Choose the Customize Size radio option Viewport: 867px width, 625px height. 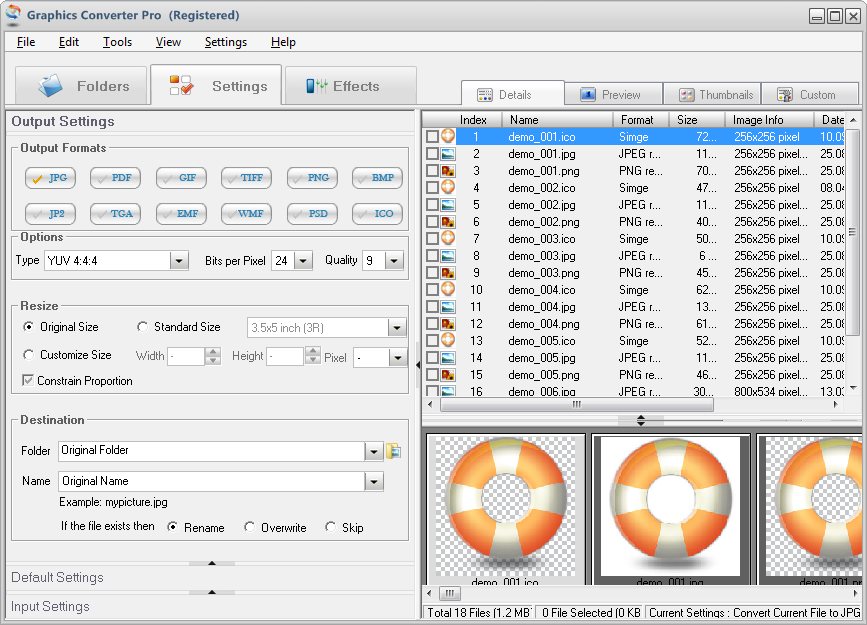tap(28, 355)
